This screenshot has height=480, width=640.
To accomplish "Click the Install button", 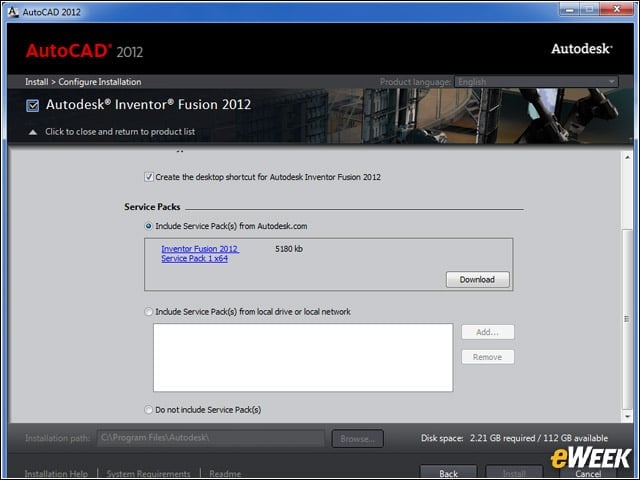I will [514, 473].
